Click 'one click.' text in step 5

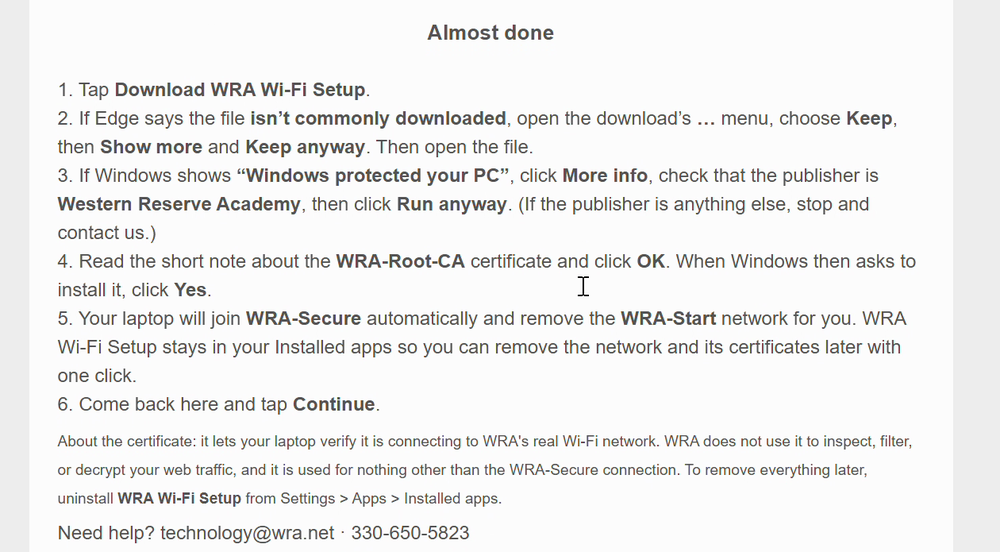[97, 376]
